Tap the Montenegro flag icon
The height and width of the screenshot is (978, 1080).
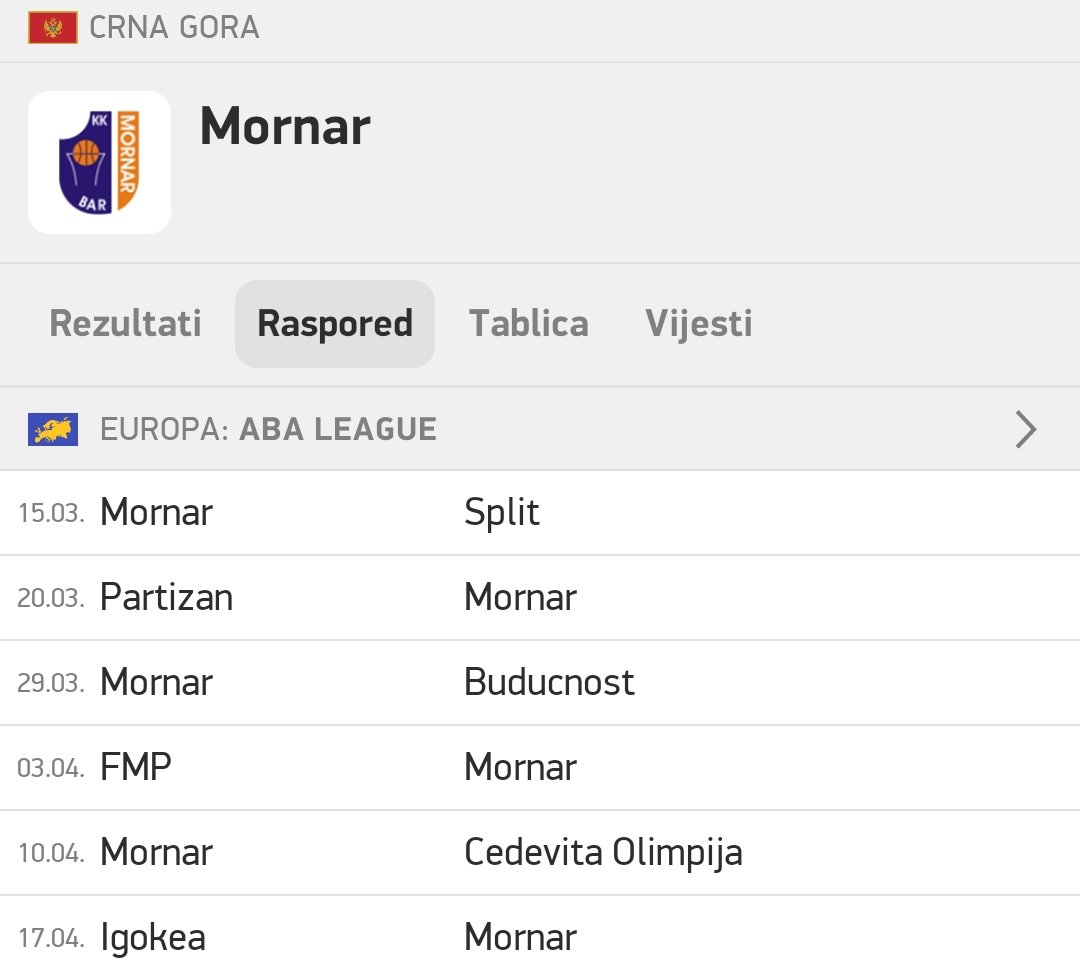(52, 27)
